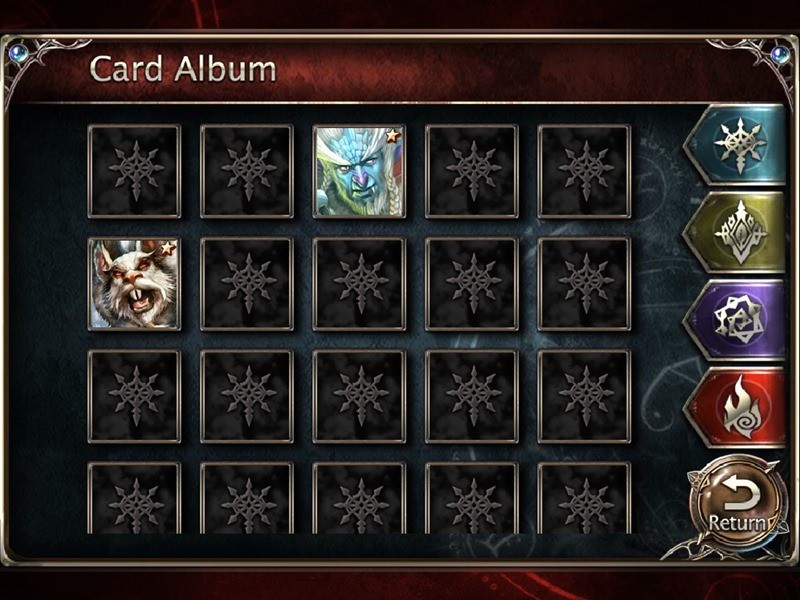
Task: Open the white rat beast card
Action: click(134, 284)
